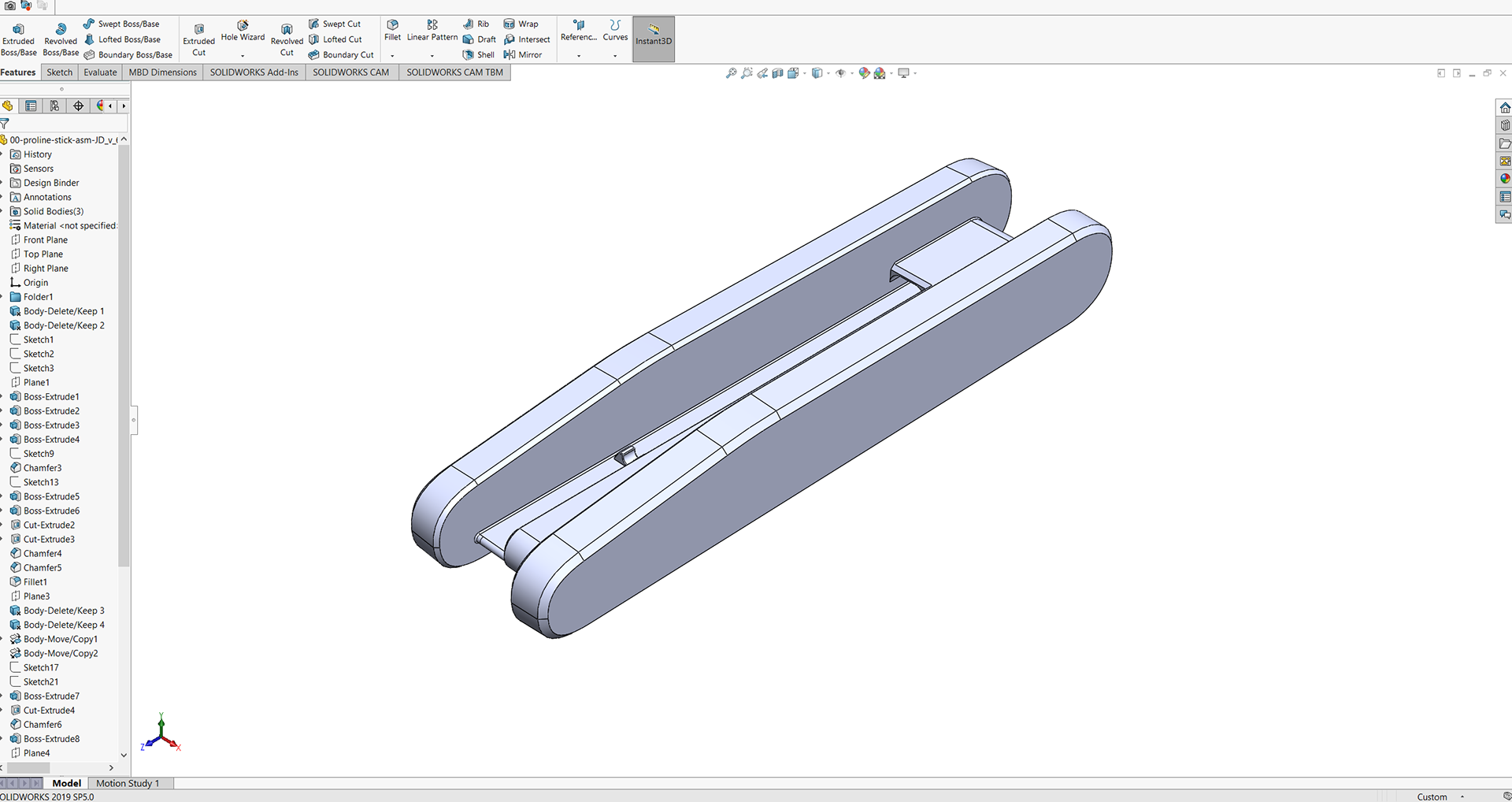Click Zoom to Fit in view toolbar
The height and width of the screenshot is (802, 1512).
731,73
